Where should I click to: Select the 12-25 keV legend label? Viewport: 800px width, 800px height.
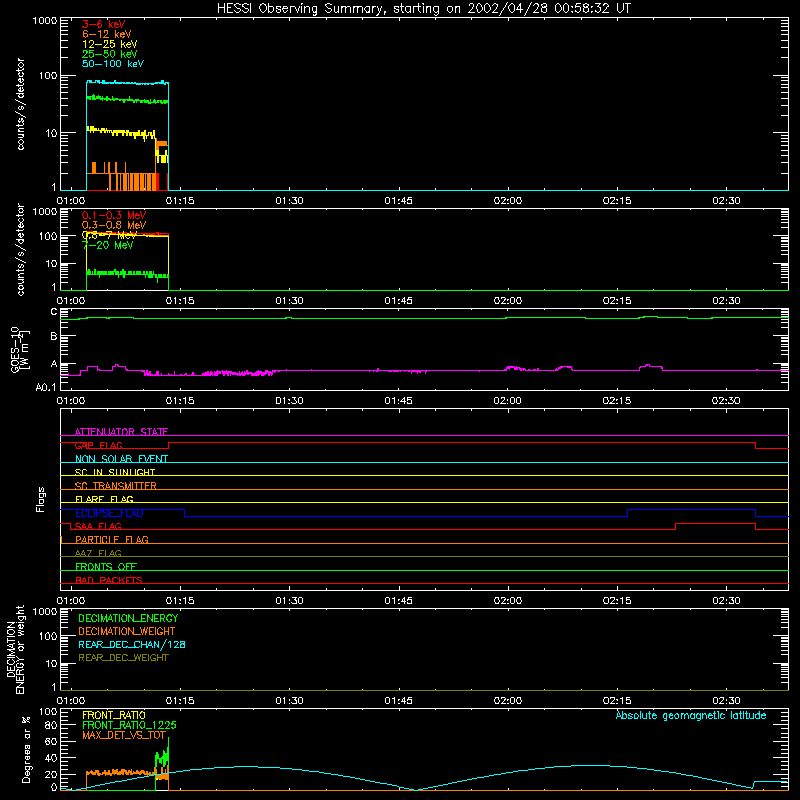coord(110,44)
